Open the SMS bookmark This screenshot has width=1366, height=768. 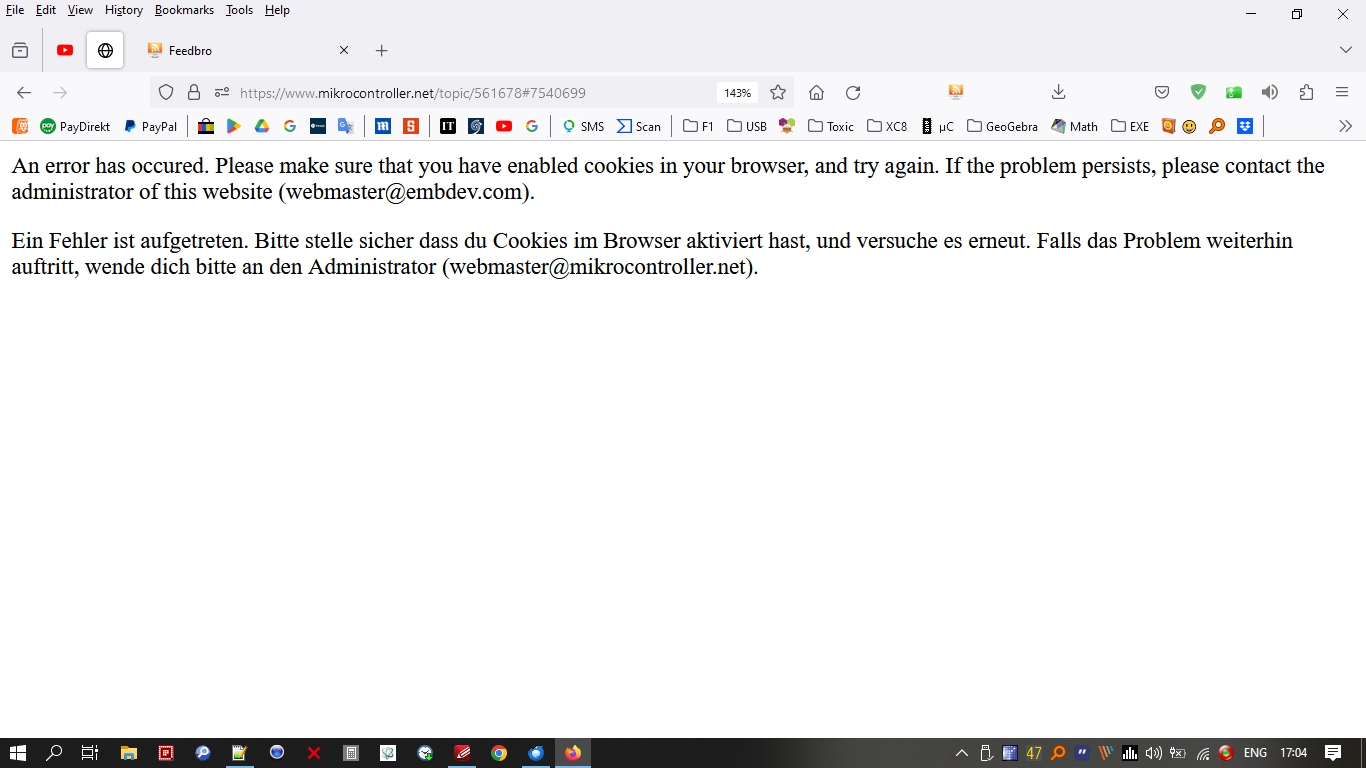click(583, 126)
